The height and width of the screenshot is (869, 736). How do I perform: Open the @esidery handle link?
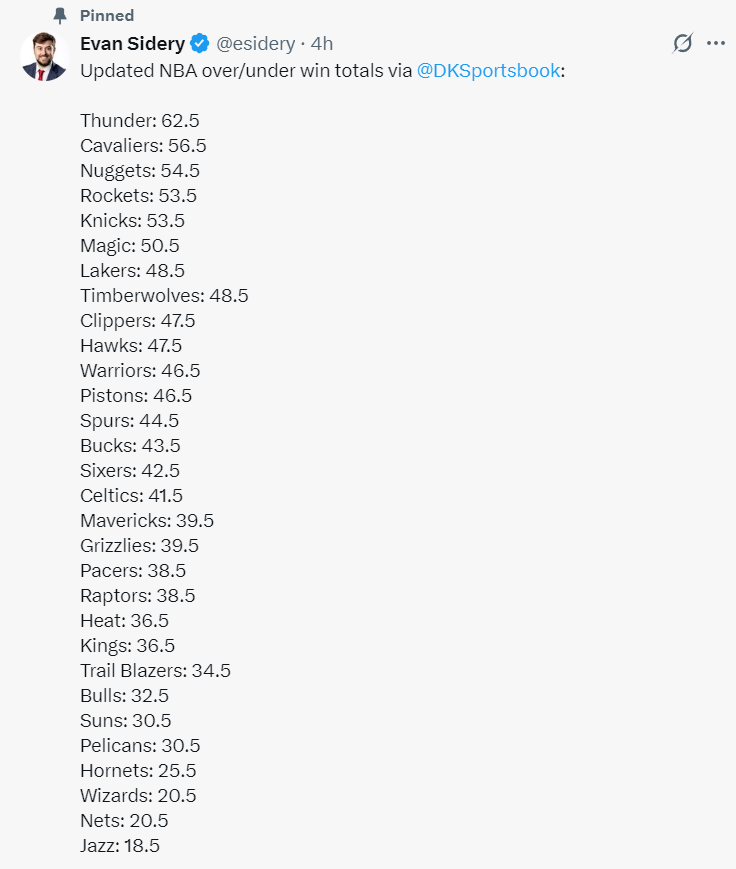pos(256,43)
